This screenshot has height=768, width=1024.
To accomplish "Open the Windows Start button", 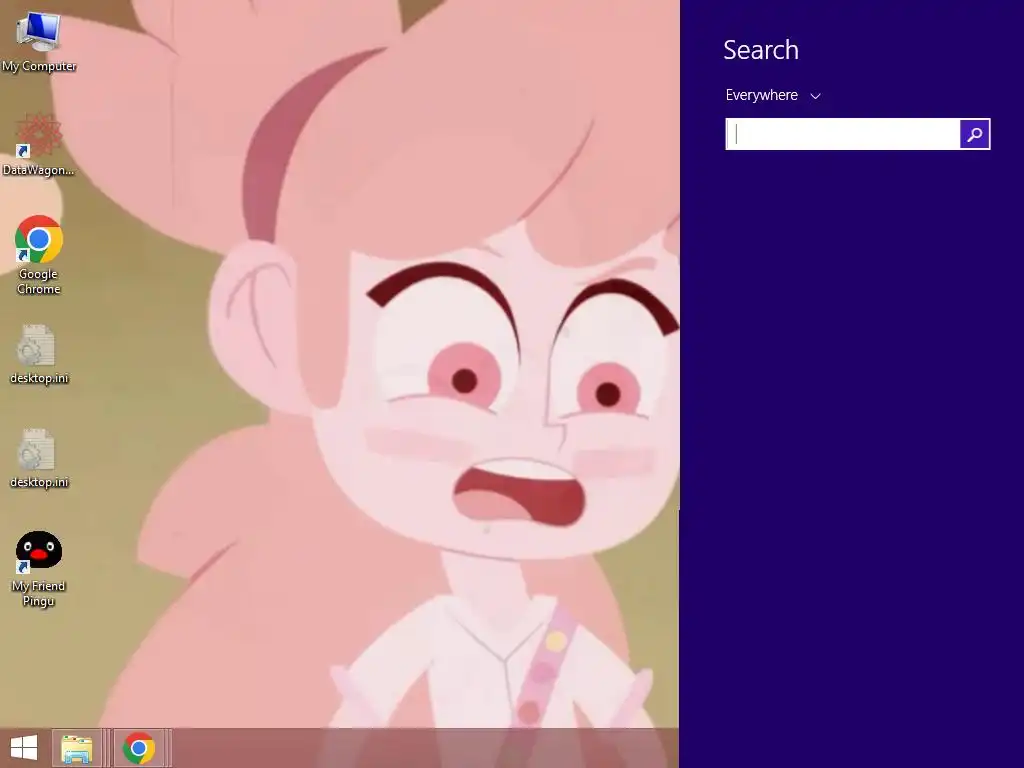I will coord(24,748).
